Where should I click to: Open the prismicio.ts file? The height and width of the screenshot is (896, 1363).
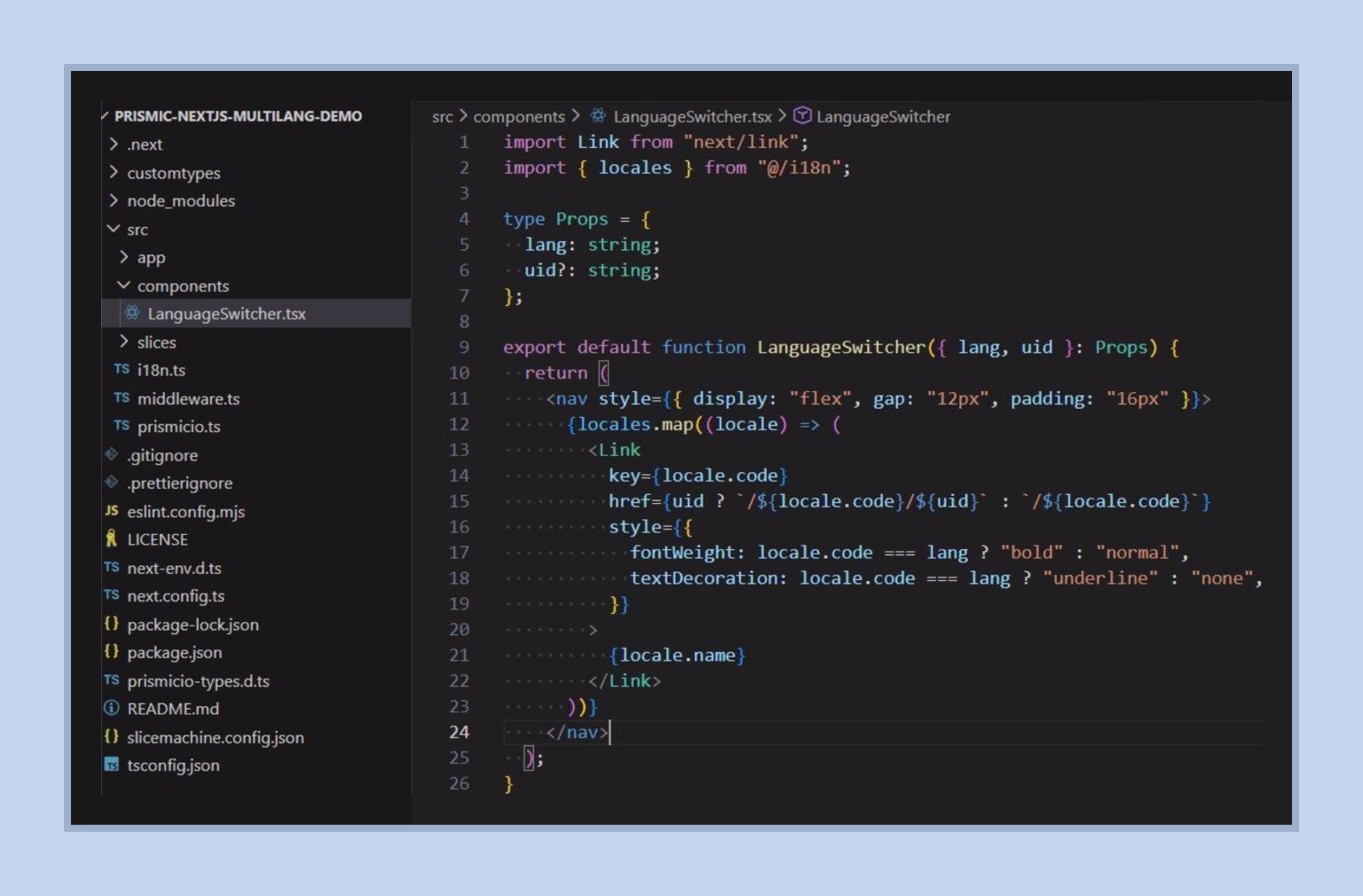(x=178, y=427)
